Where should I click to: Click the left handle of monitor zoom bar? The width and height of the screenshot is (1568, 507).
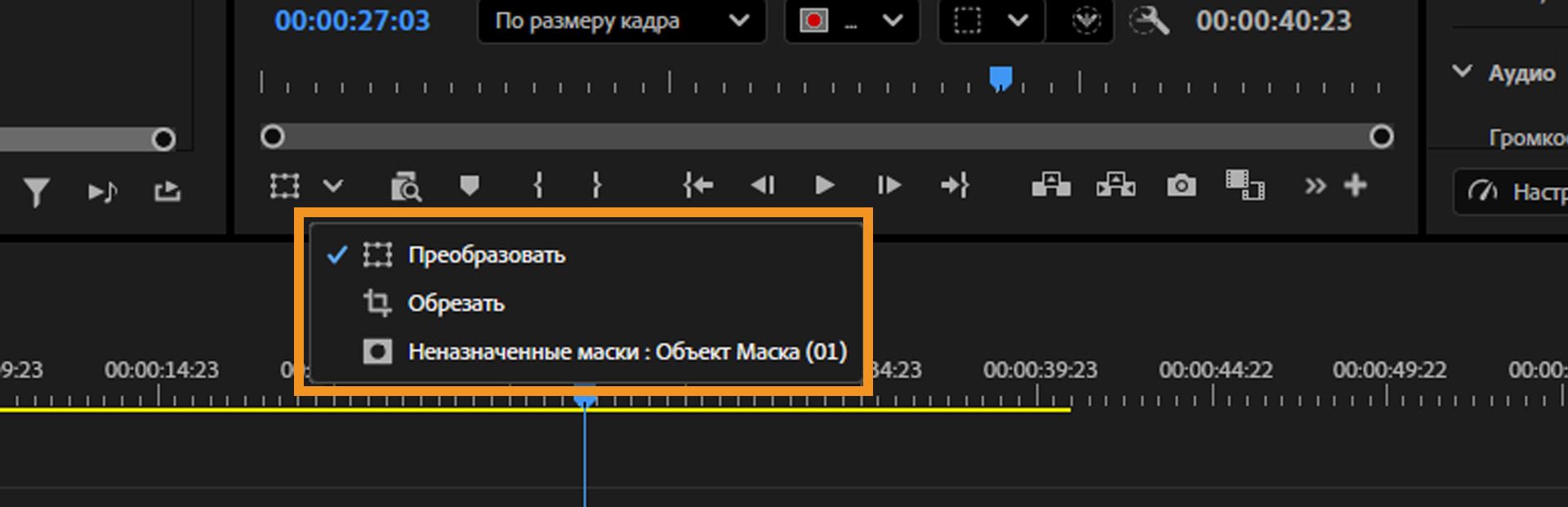click(273, 136)
